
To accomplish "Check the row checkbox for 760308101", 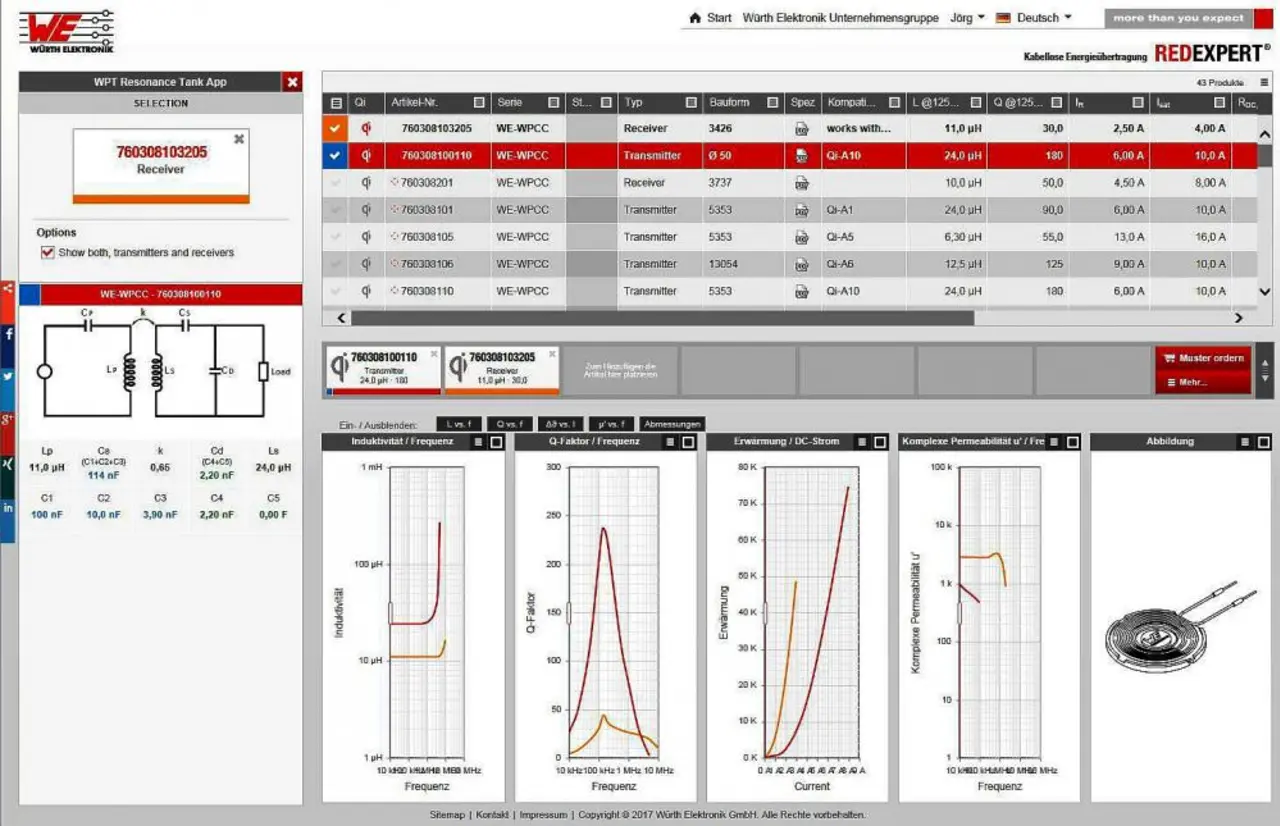I will [x=335, y=210].
